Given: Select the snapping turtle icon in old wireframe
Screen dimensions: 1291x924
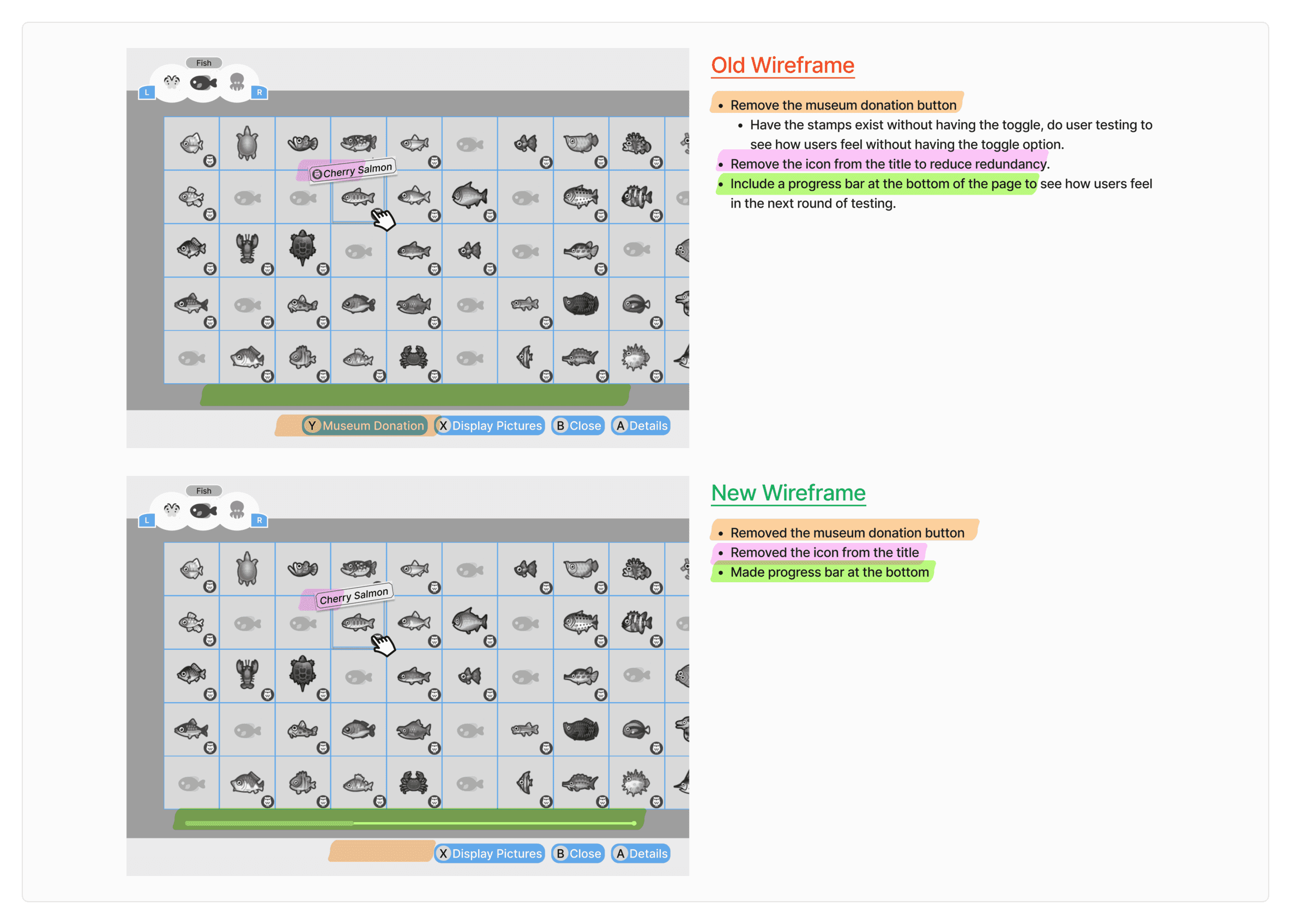Looking at the screenshot, I should 302,247.
